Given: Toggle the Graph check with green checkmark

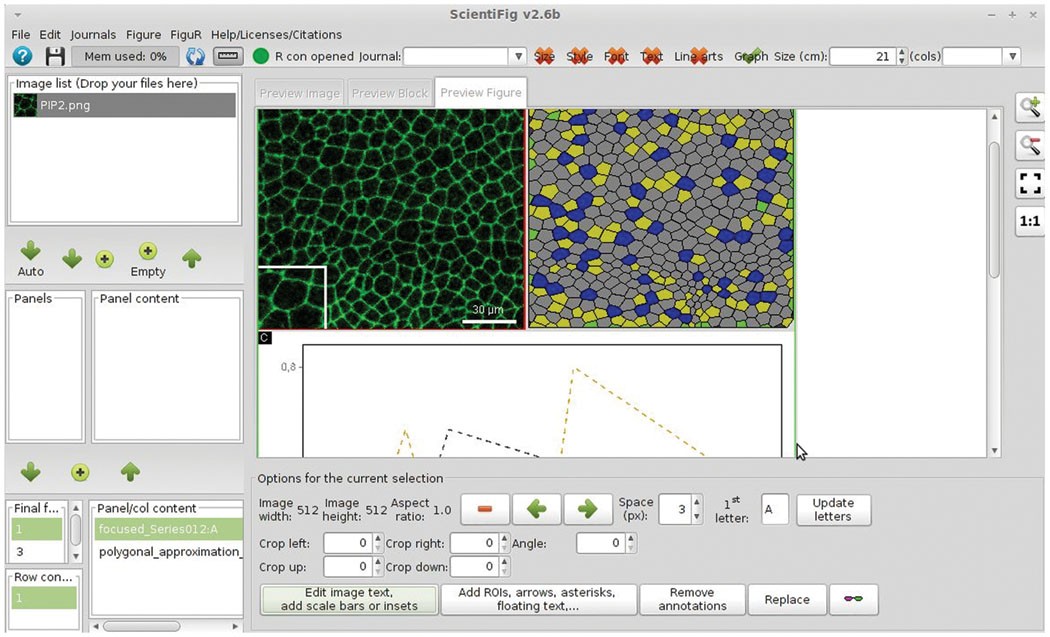Looking at the screenshot, I should (x=751, y=57).
